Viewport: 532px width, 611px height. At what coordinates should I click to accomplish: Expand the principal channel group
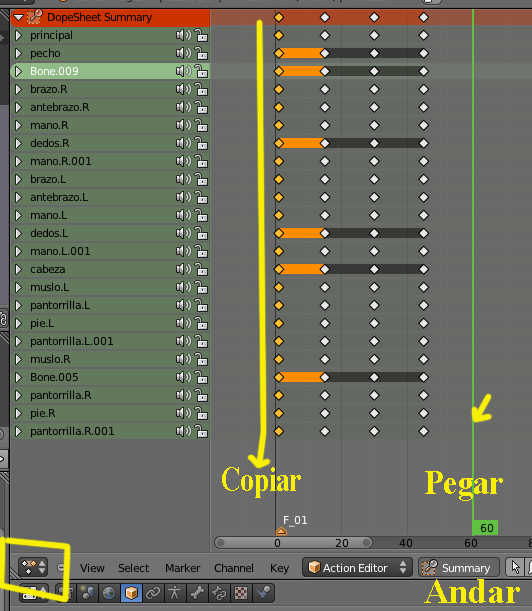[x=18, y=35]
